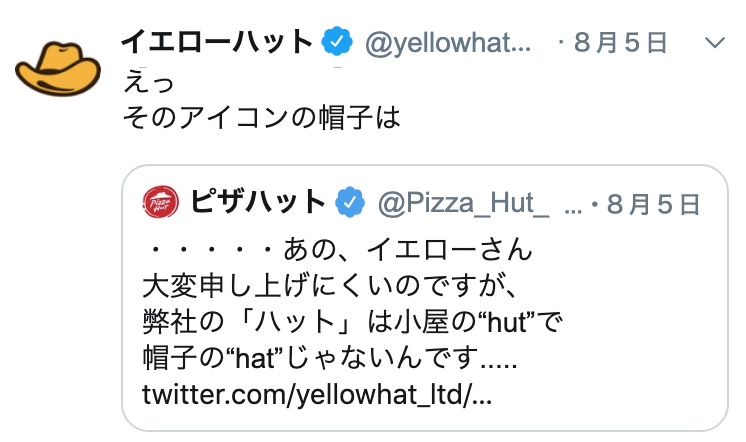This screenshot has height=442, width=746.
Task: Click the quoted line mentioning 小屋の“hut”
Action: pos(353,322)
